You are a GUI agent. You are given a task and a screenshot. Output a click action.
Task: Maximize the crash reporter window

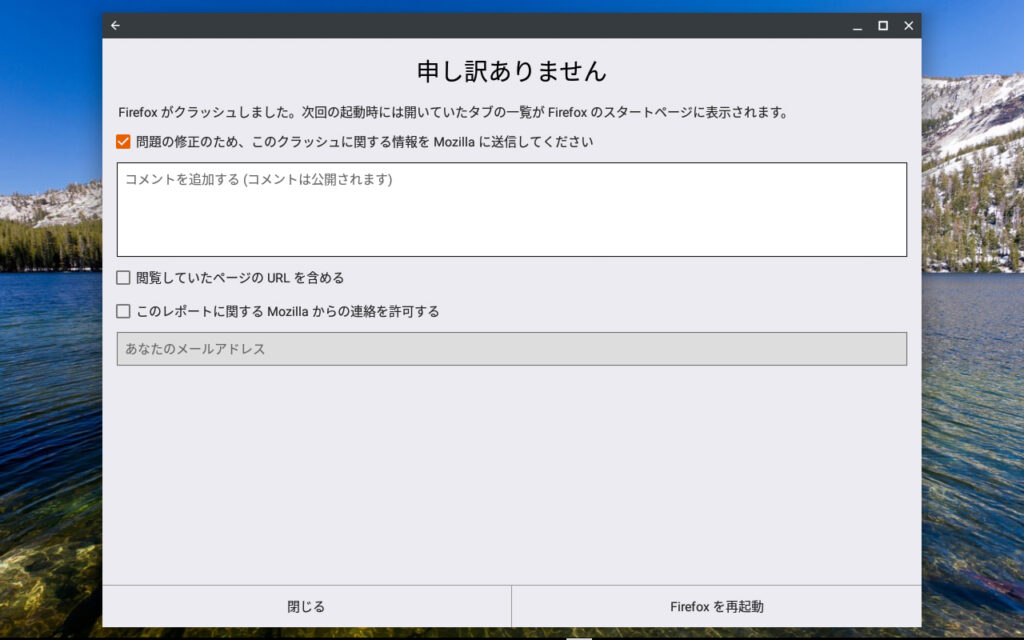pyautogui.click(x=883, y=25)
